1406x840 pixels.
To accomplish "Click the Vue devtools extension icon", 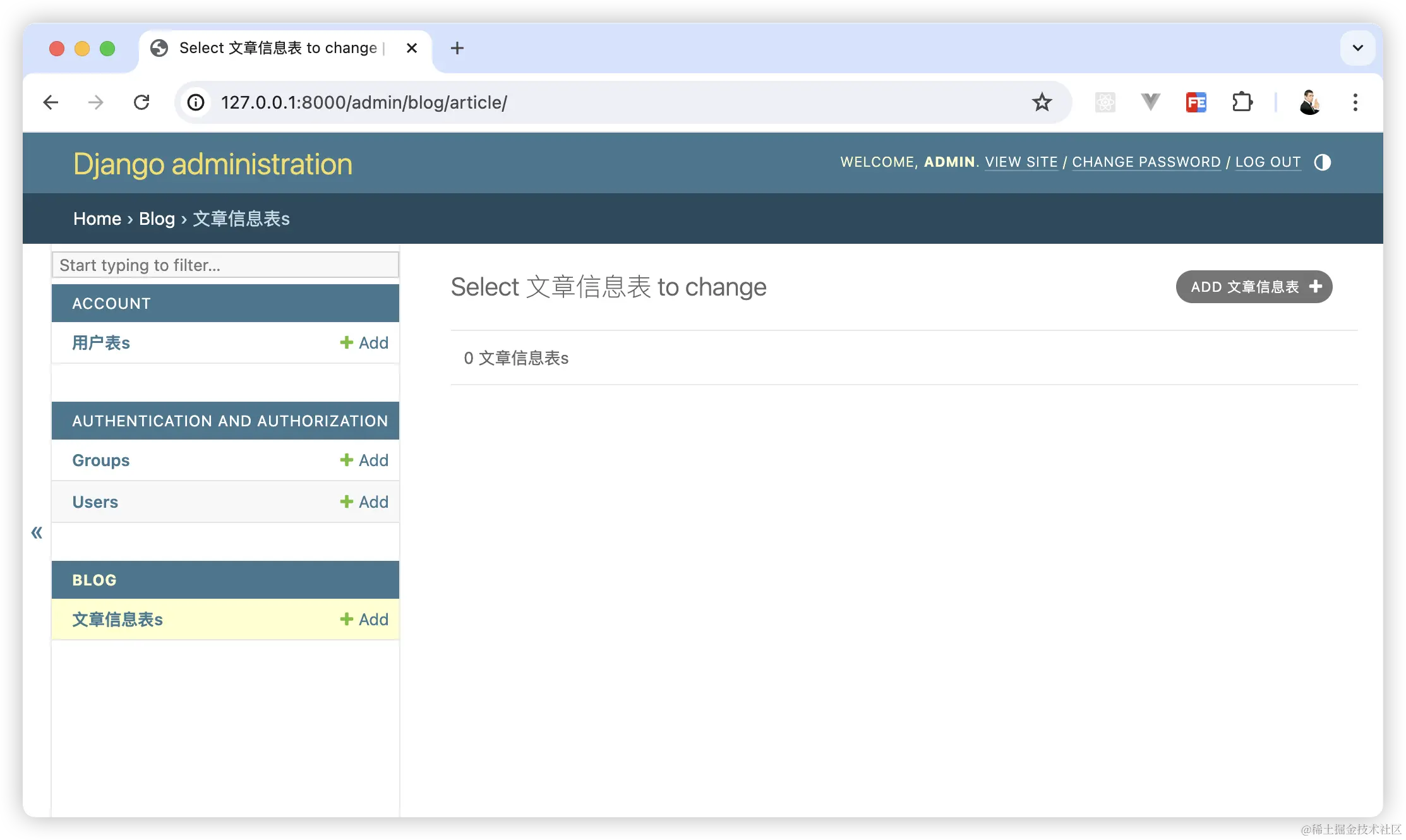I will click(1150, 102).
